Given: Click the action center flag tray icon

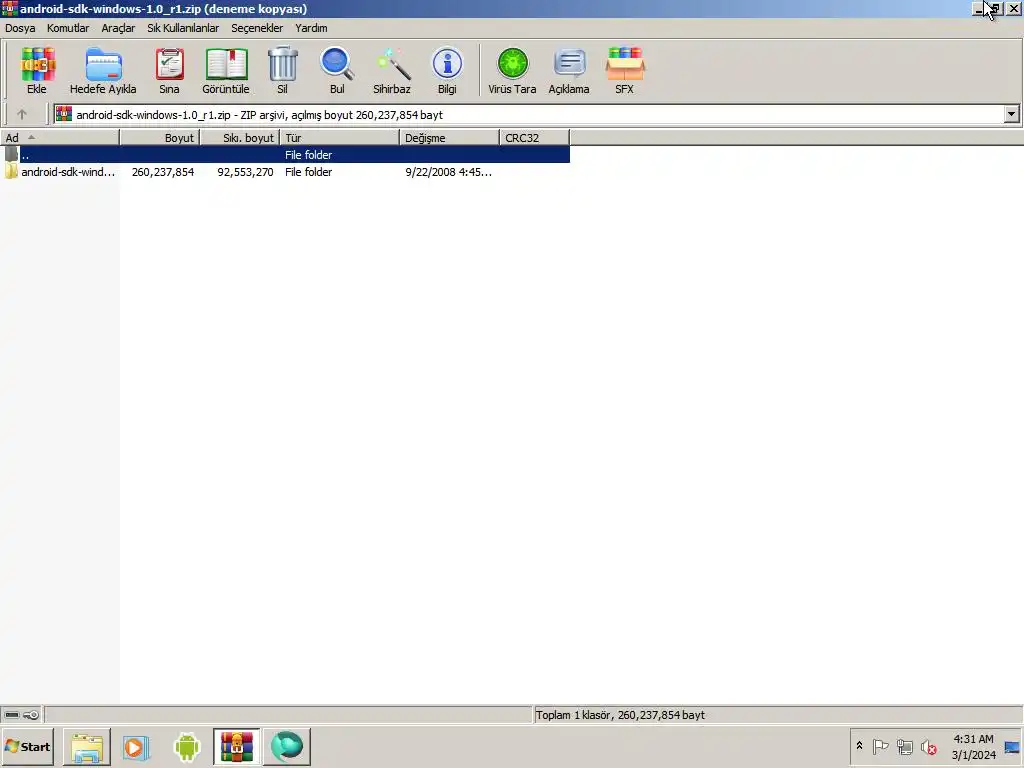Looking at the screenshot, I should click(880, 746).
